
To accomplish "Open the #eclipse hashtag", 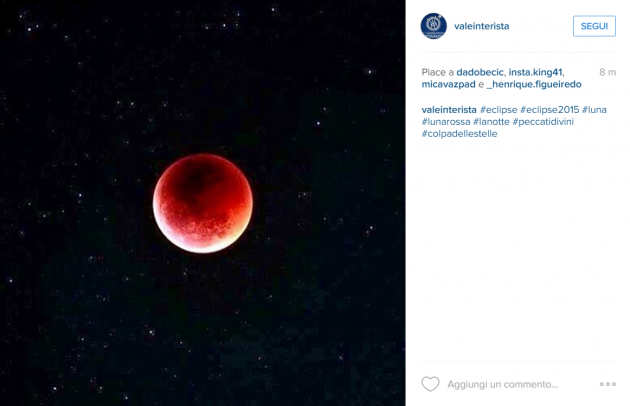I will (499, 110).
